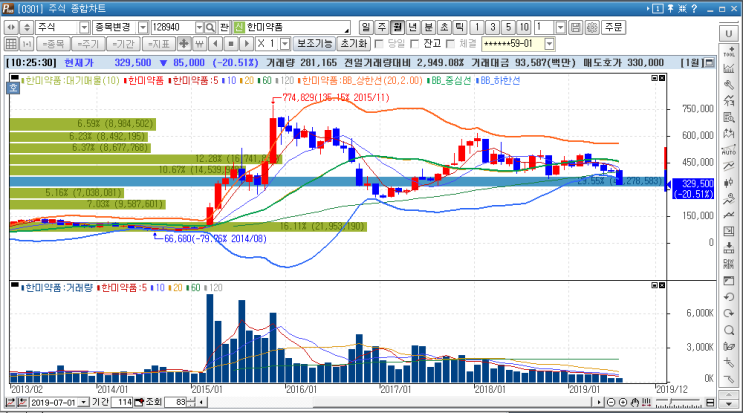Open the X 1 multiplier dropdown
Viewport: 743px width, 413px height.
pos(285,44)
